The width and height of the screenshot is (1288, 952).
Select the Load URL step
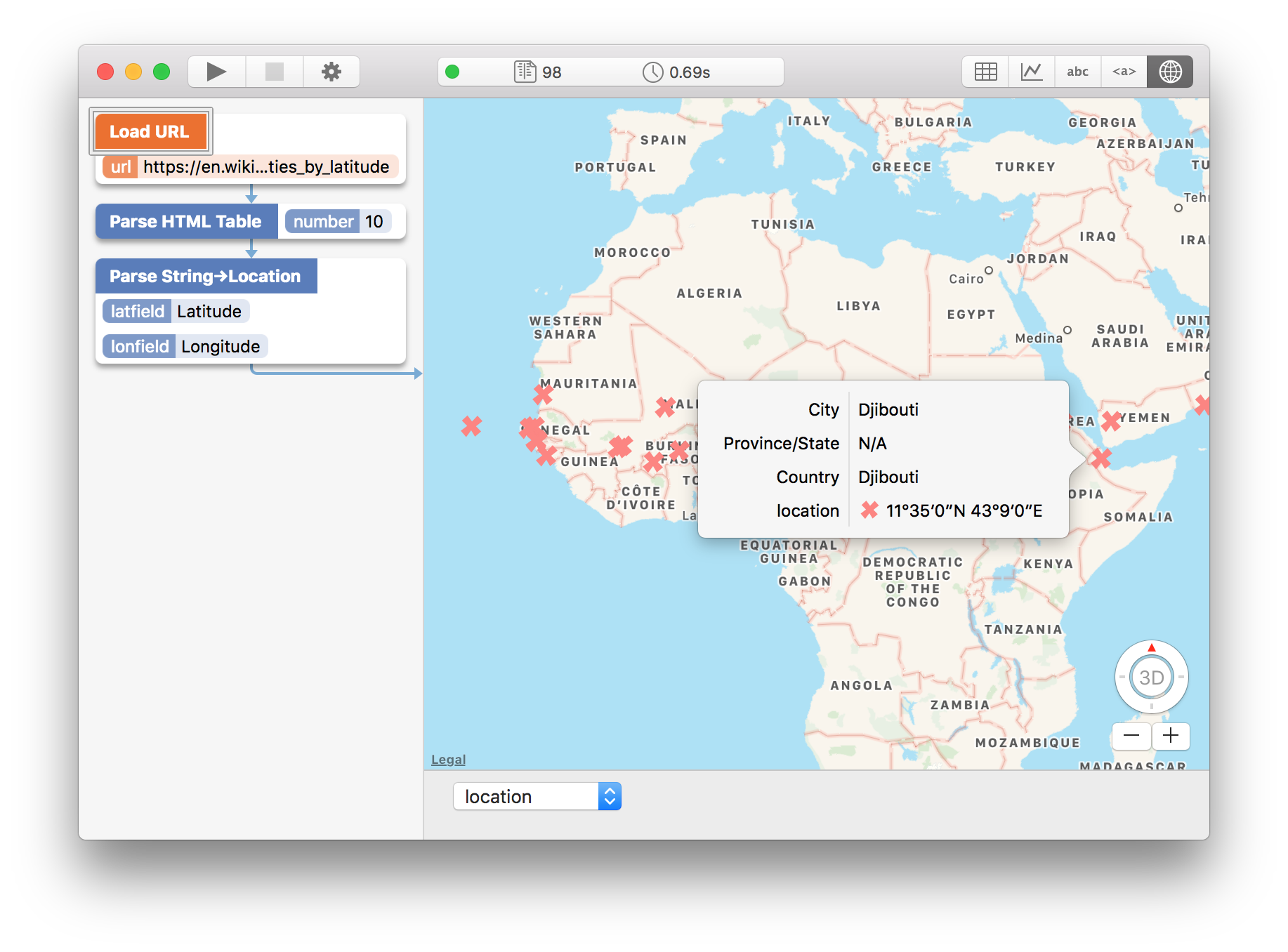150,131
